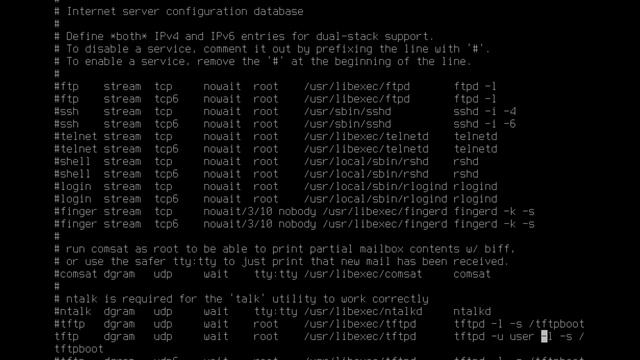Click the '/usr/libexec/ntalkd' path

coord(363,311)
